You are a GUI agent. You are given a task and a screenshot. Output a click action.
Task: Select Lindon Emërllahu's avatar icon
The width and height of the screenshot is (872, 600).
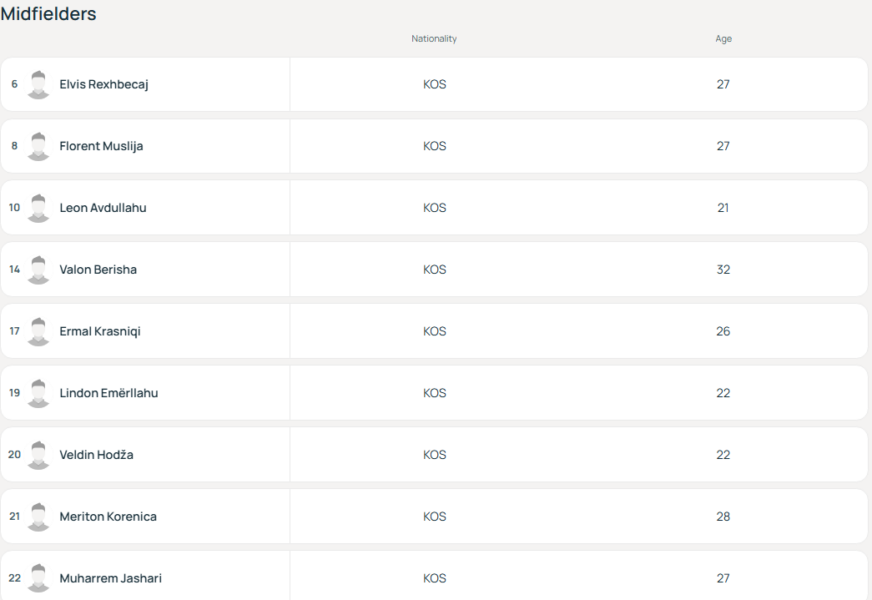pyautogui.click(x=38, y=393)
